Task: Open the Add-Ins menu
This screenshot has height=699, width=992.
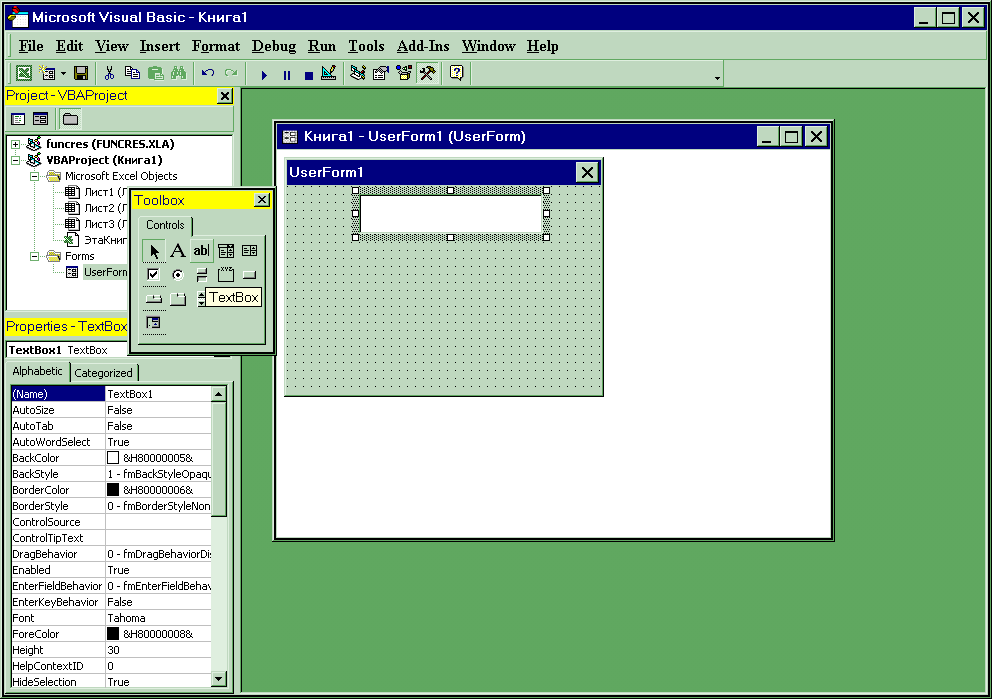Action: tap(423, 46)
